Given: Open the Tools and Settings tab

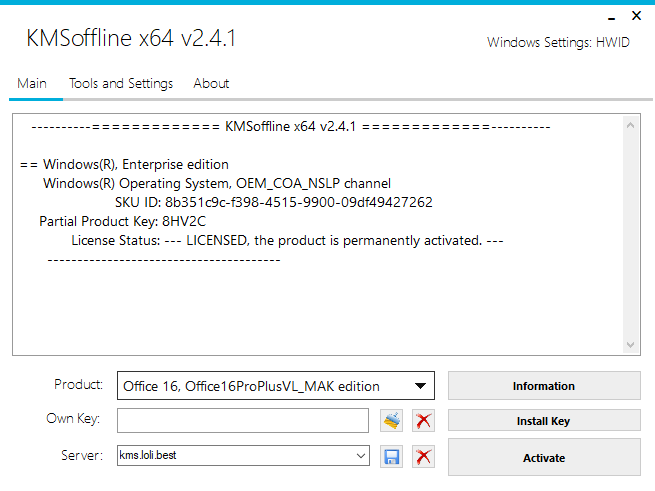Looking at the screenshot, I should (x=121, y=84).
